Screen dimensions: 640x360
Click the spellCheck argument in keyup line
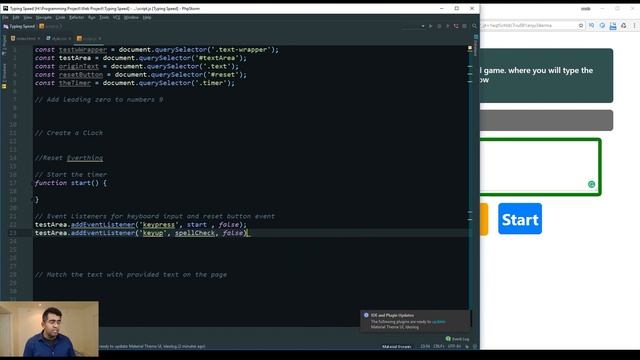pyautogui.click(x=195, y=233)
